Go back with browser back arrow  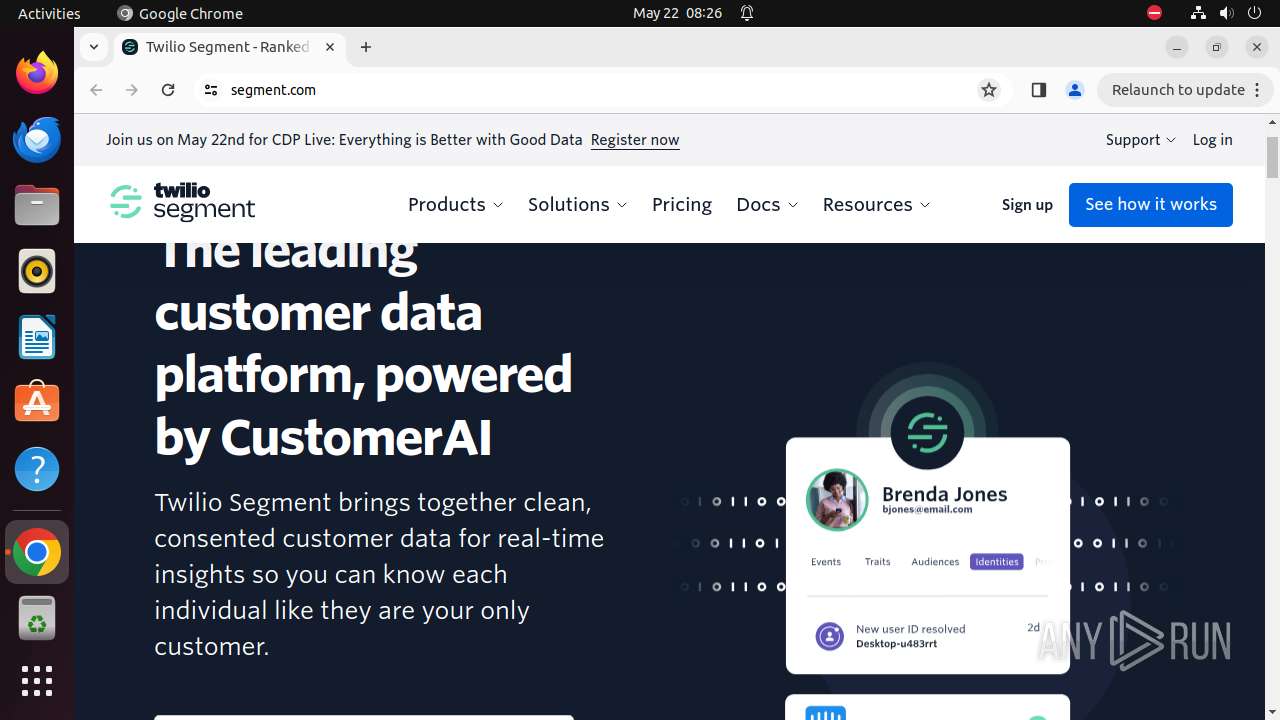point(96,90)
